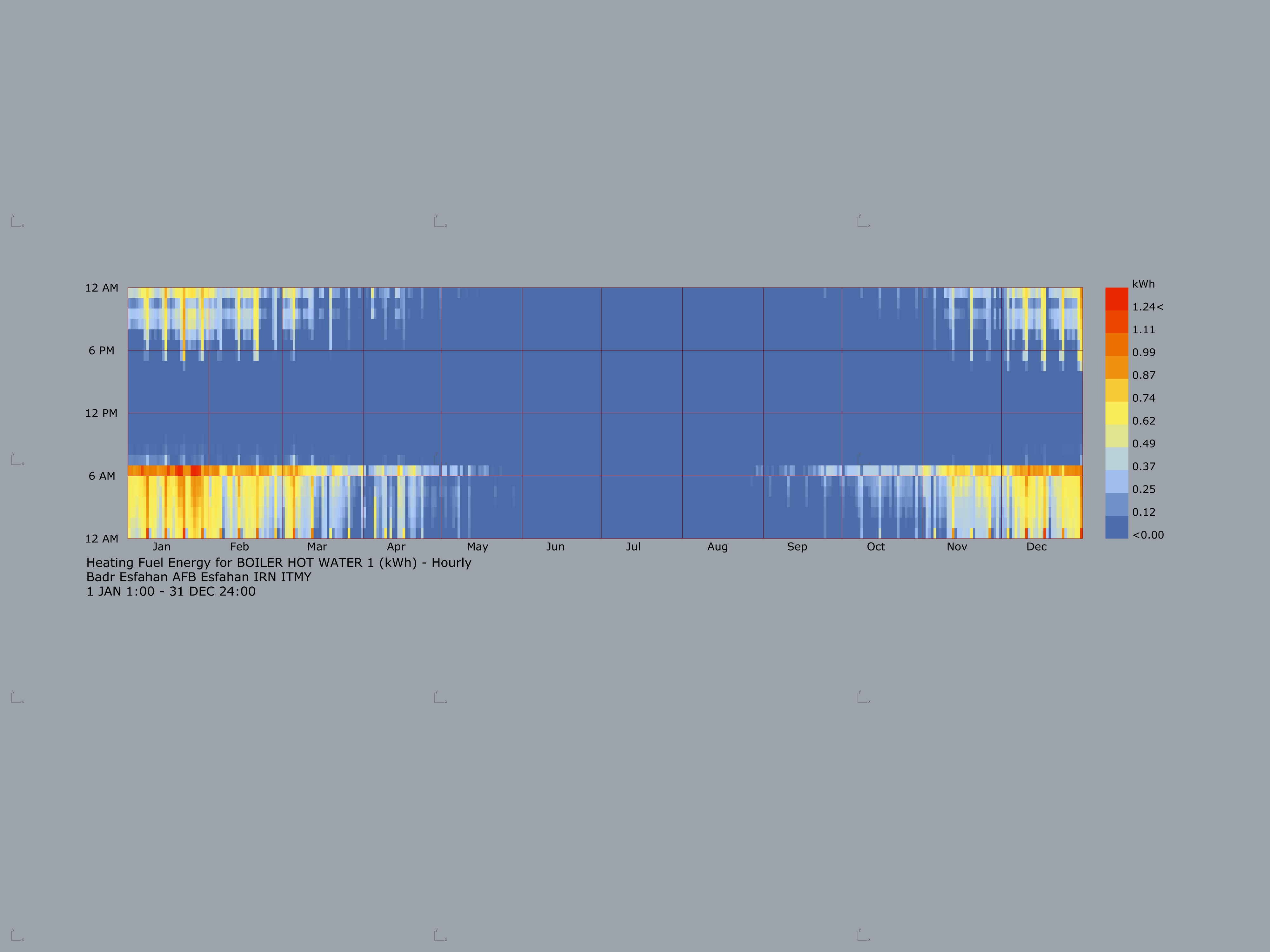Click the red 1.24< legend color swatch
This screenshot has height=952, width=1270.
(1117, 299)
